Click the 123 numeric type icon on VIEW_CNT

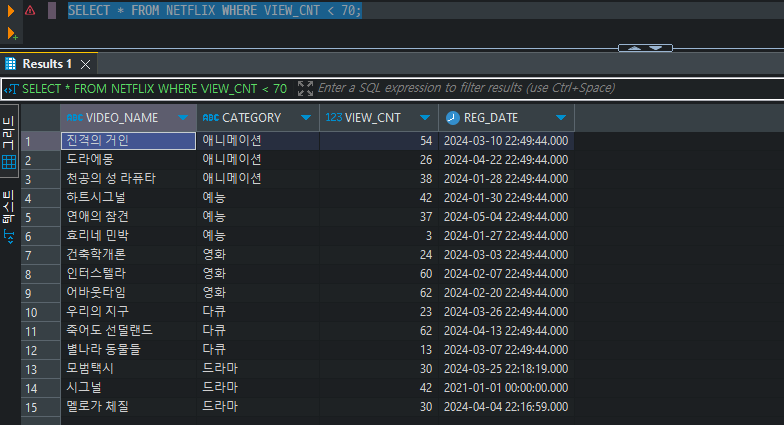[x=334, y=118]
